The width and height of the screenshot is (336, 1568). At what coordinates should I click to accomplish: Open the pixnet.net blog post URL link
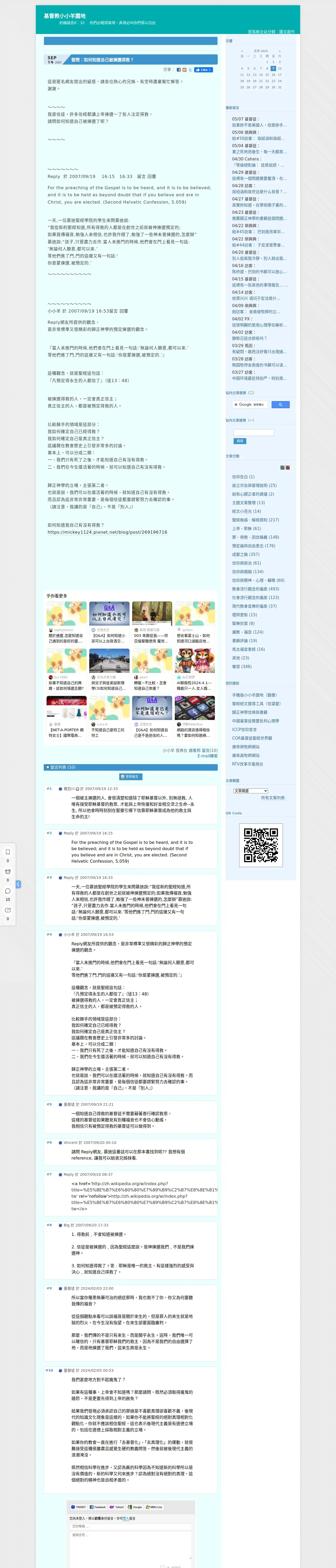click(x=107, y=532)
